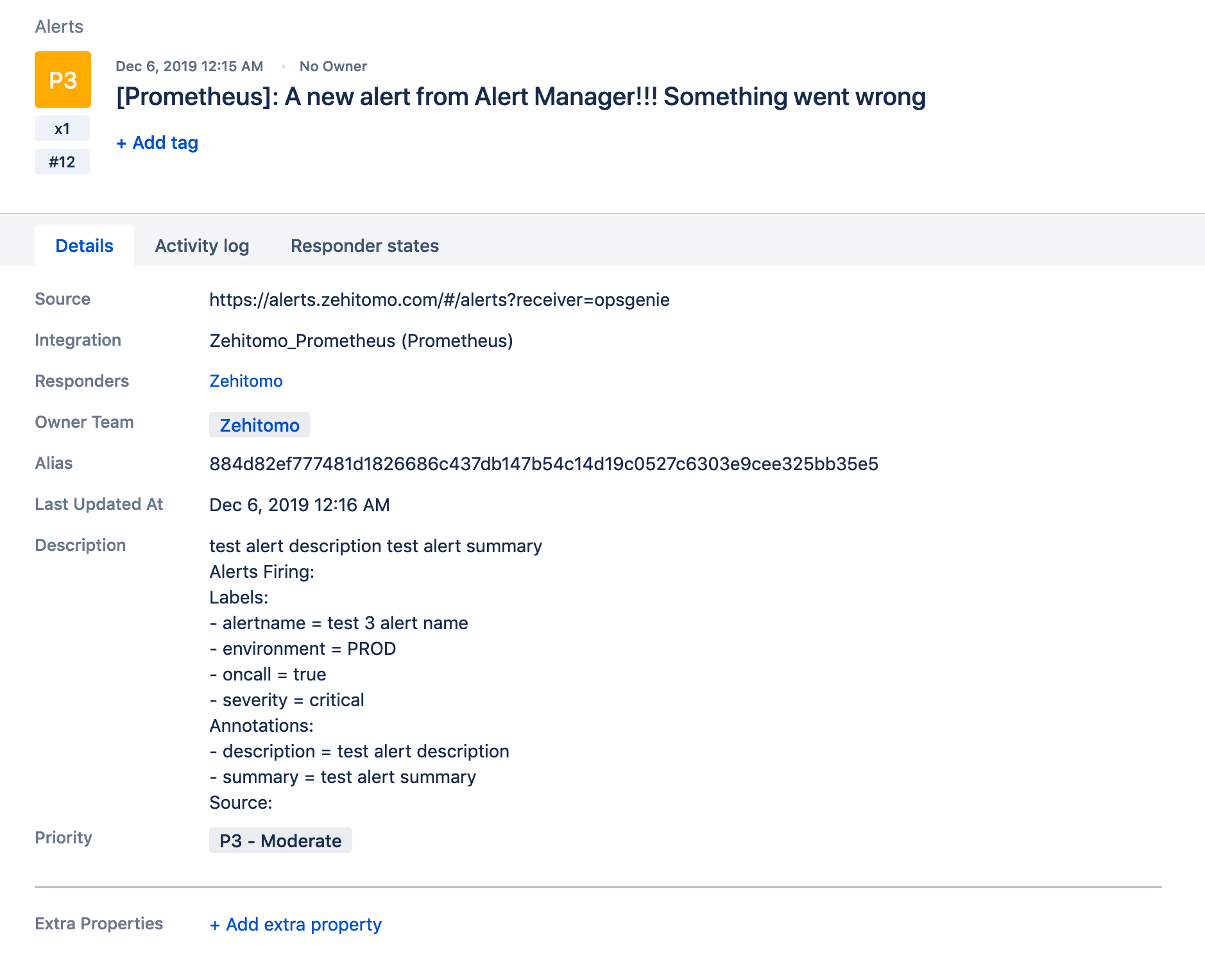Screen dimensions: 1205x980
Task: Click the alert title text
Action: click(x=521, y=97)
